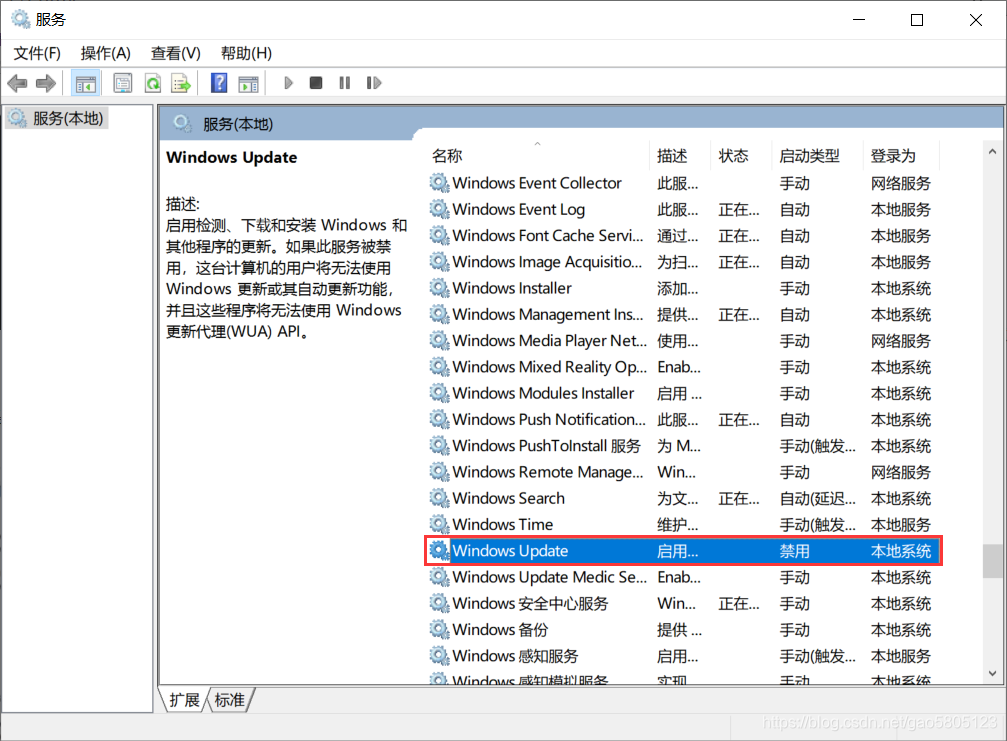Open the 查看(V) menu
This screenshot has height=741, width=1007.
tap(175, 53)
